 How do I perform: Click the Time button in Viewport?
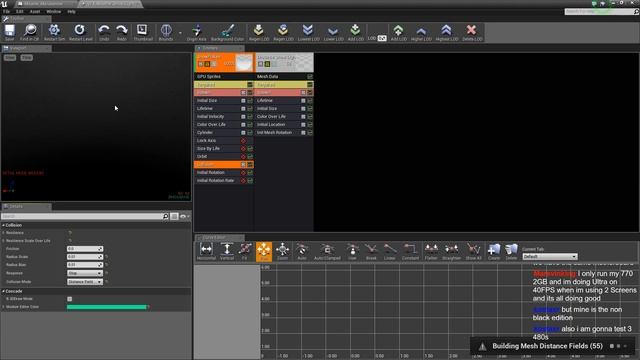coord(27,58)
